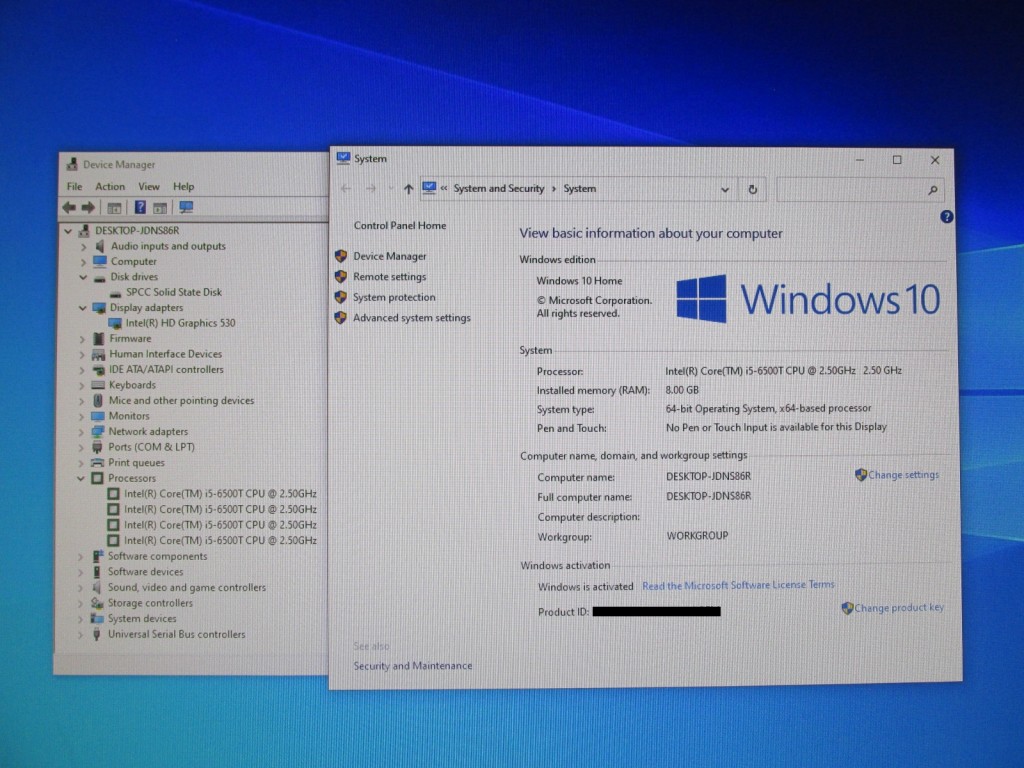Click the Forward arrow in System window
Viewport: 1024px width, 768px height.
tap(371, 189)
